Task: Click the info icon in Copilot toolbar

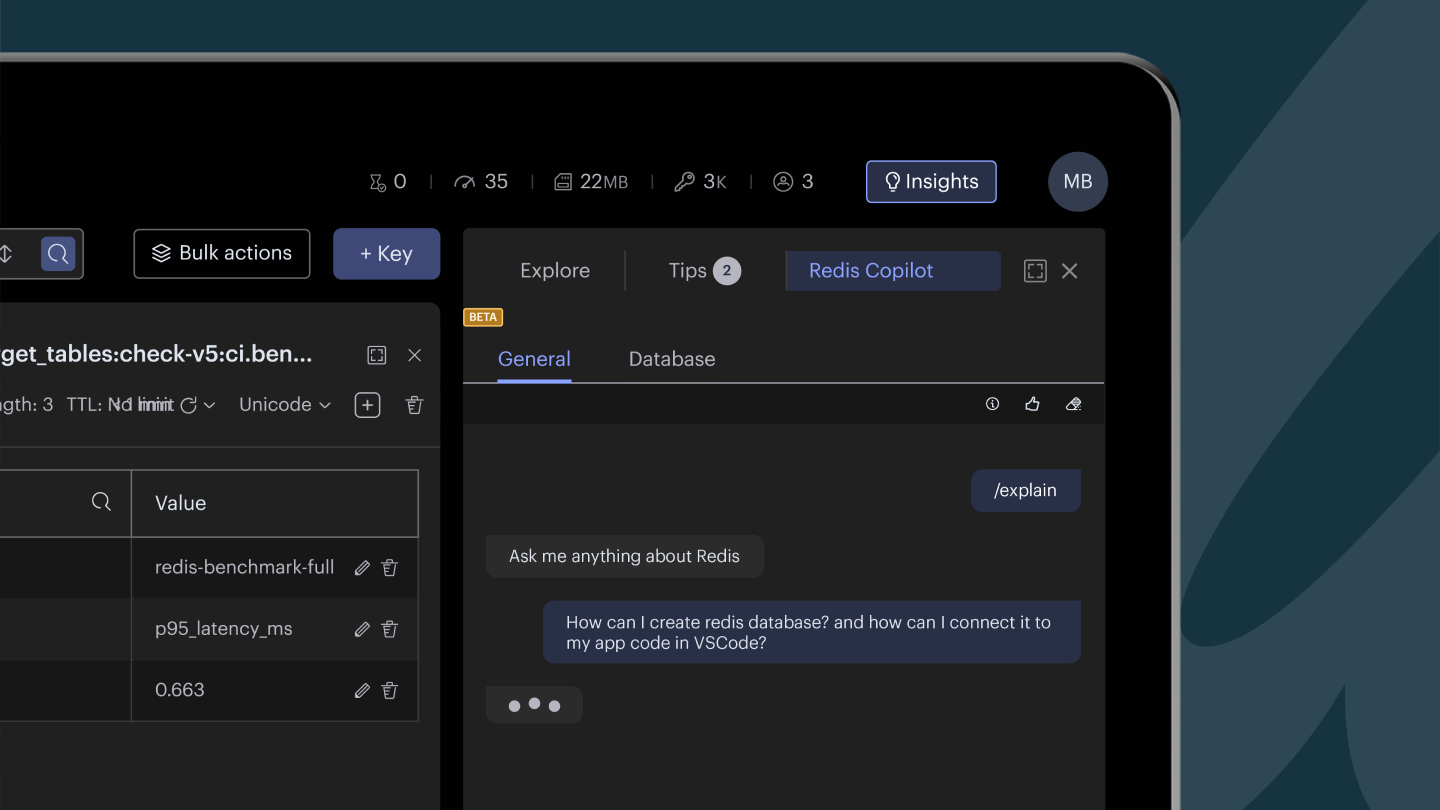Action: [x=993, y=404]
